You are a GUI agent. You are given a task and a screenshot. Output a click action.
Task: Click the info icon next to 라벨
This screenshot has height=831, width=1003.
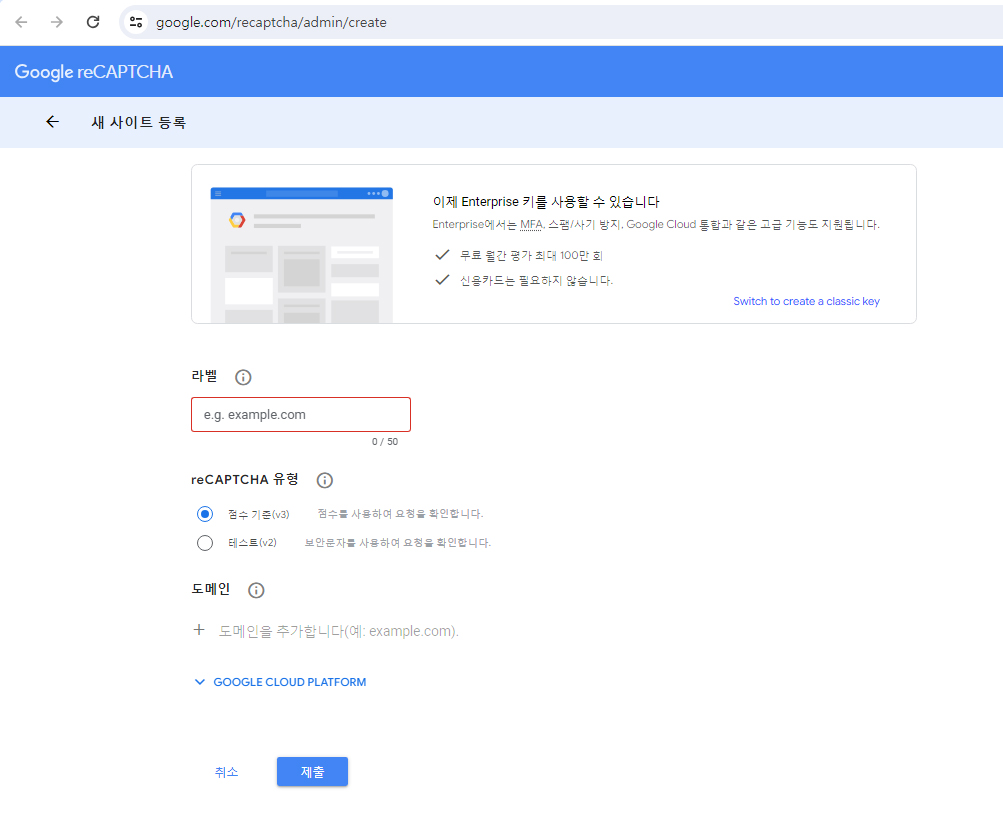[243, 377]
